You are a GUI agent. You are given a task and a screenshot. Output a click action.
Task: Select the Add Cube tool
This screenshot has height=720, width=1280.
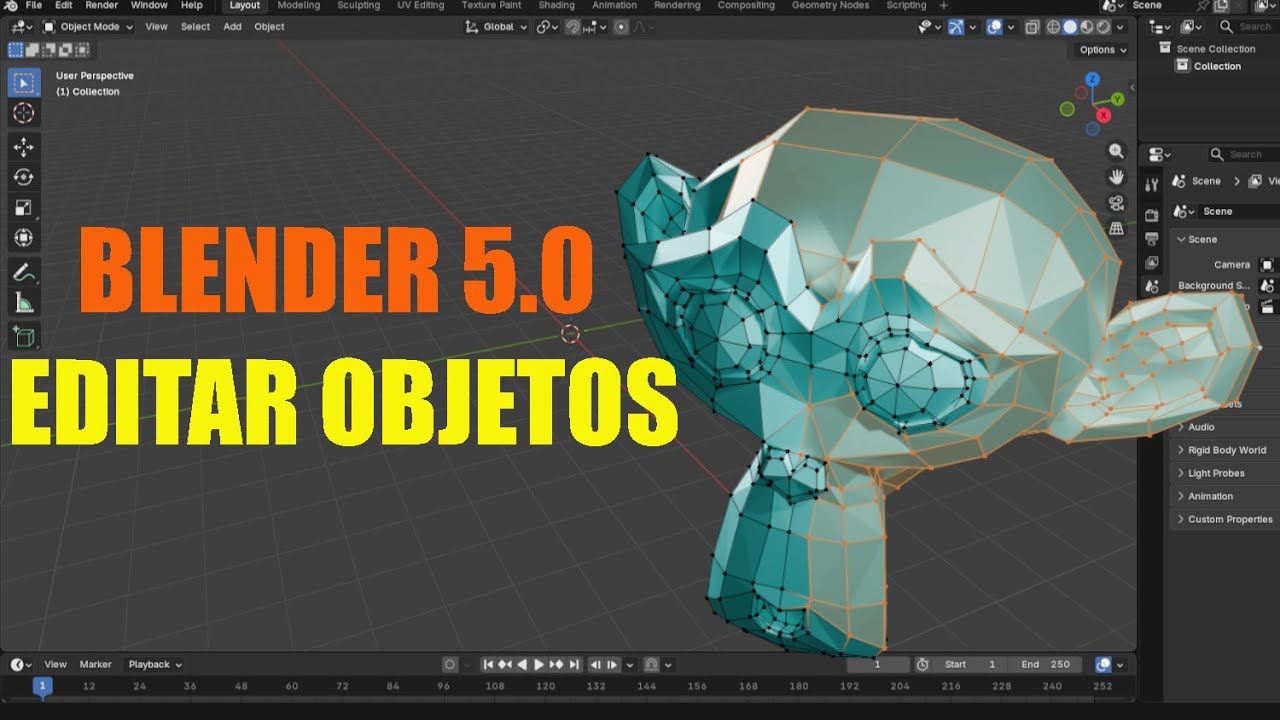[x=23, y=336]
